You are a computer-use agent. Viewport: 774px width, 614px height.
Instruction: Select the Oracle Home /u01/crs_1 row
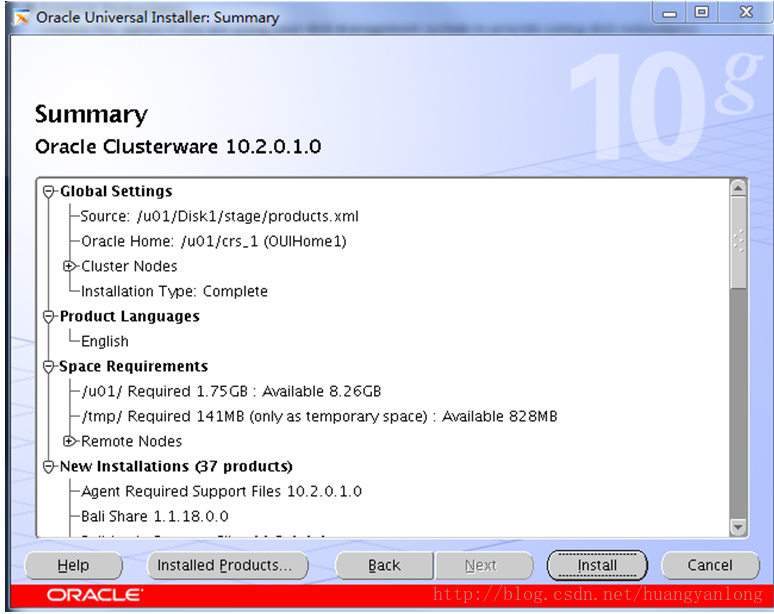click(214, 241)
